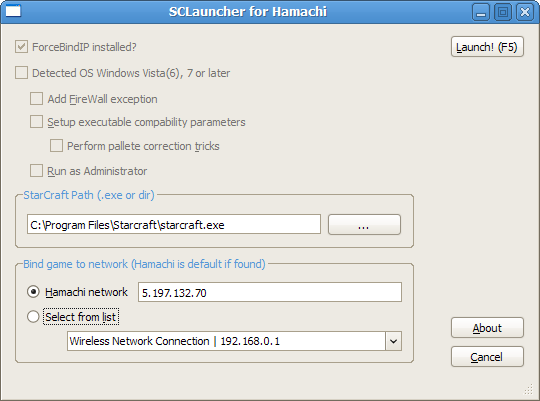This screenshot has height=401, width=540.
Task: Close the SCLauncher for Hamachi window
Action: tap(525, 12)
